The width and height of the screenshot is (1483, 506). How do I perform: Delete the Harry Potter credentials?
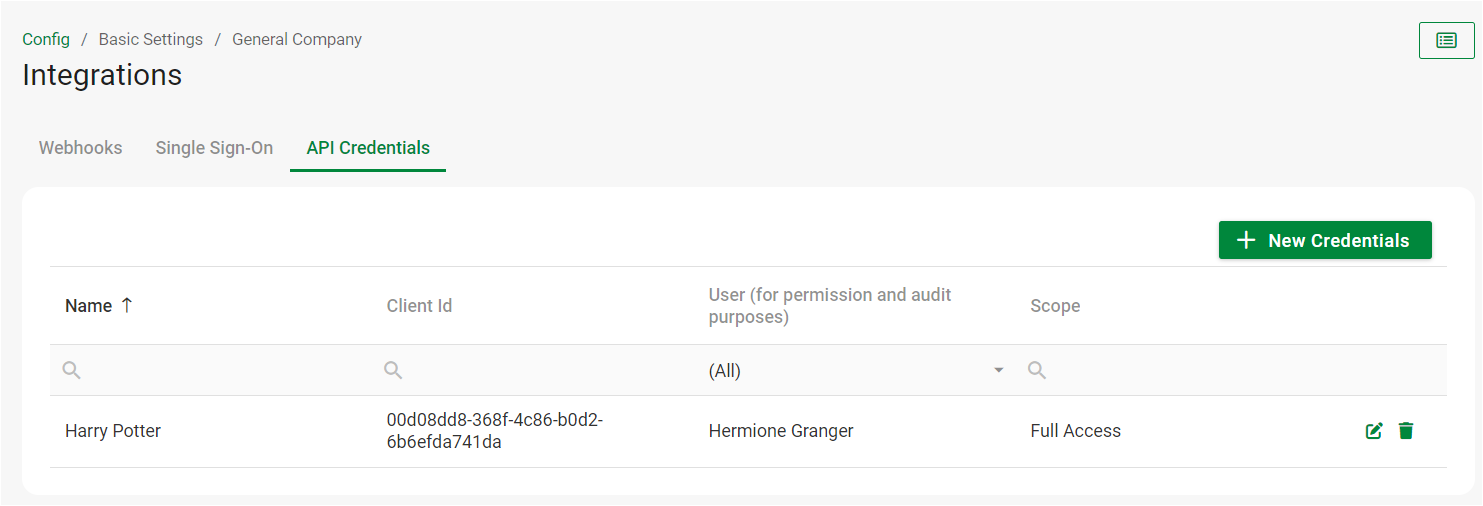1406,431
